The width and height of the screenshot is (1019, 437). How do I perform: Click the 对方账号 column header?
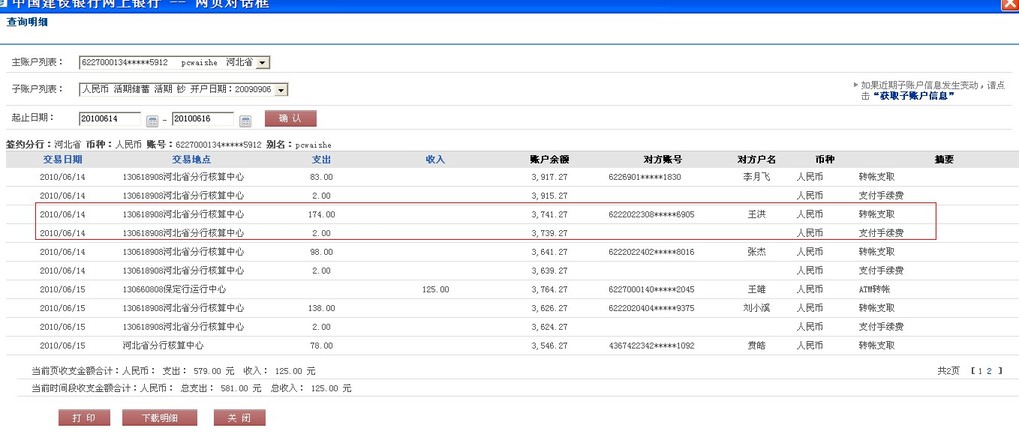coord(662,159)
